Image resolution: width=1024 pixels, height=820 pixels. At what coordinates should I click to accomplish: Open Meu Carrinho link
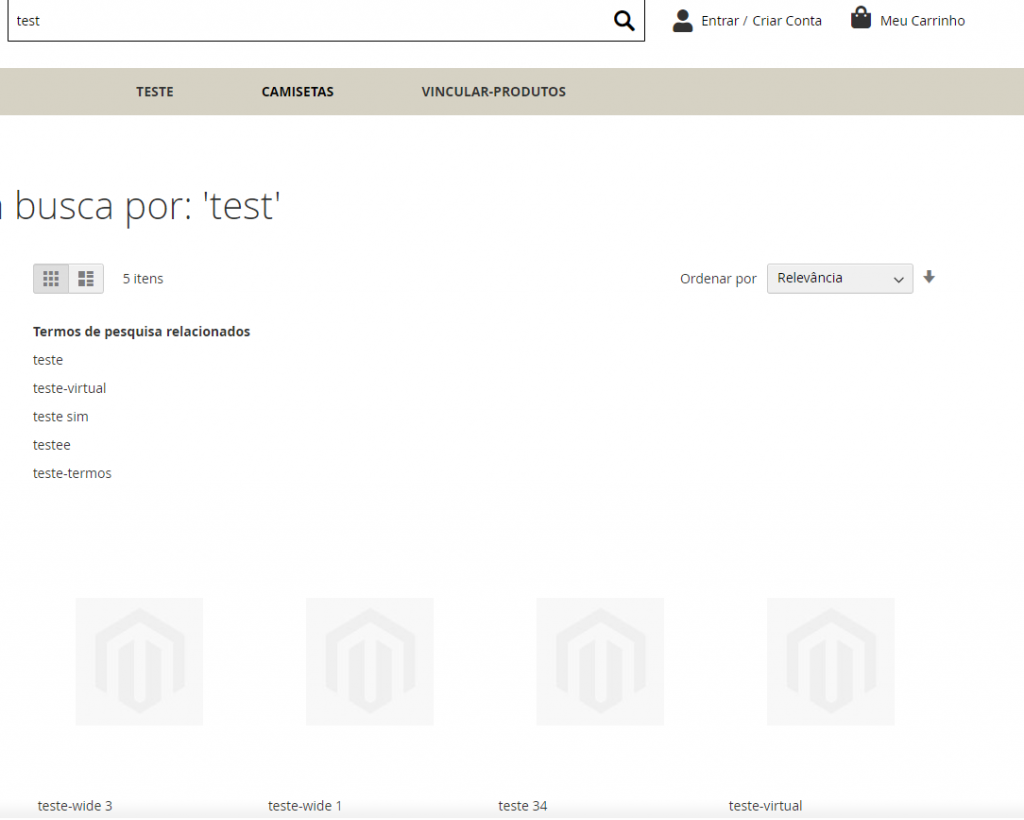click(922, 21)
